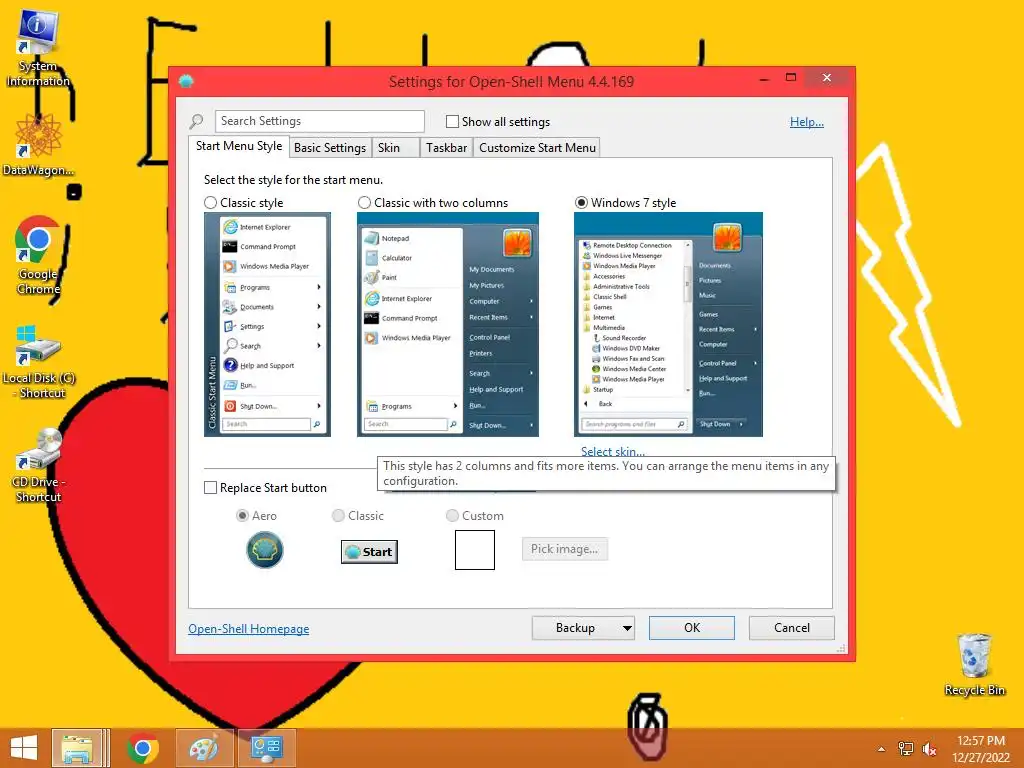
Task: Open the Customize Start Menu tab
Action: point(537,148)
